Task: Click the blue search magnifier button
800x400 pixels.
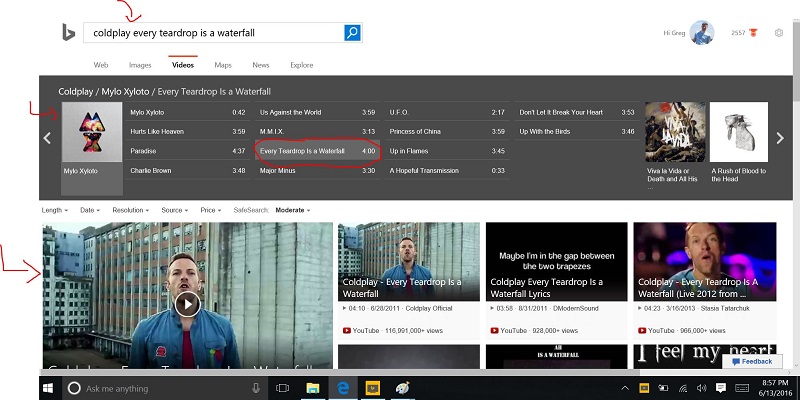Action: point(352,33)
